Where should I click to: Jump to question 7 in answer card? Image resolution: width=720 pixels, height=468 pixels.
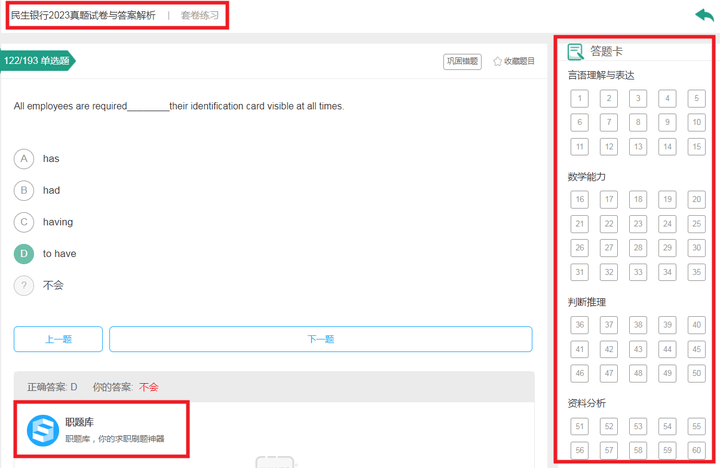point(609,123)
